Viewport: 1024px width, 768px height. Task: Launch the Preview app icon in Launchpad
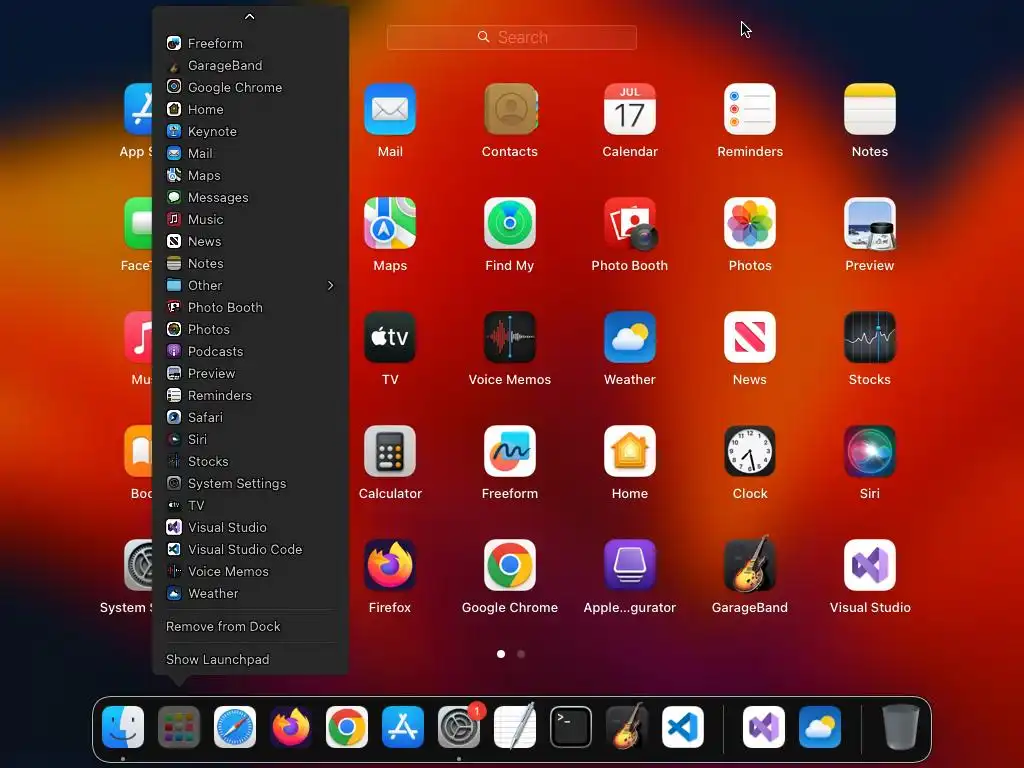[x=869, y=223]
